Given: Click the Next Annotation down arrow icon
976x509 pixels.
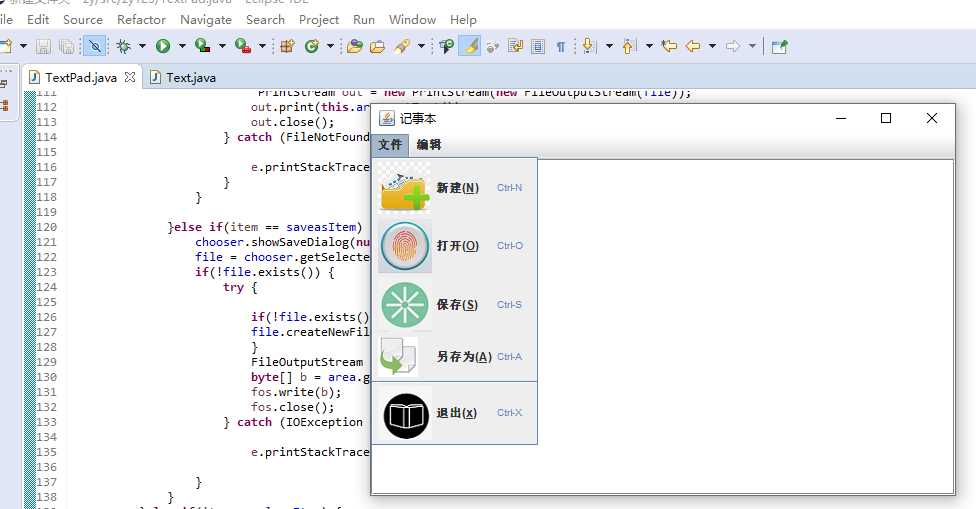Looking at the screenshot, I should pyautogui.click(x=588, y=46).
